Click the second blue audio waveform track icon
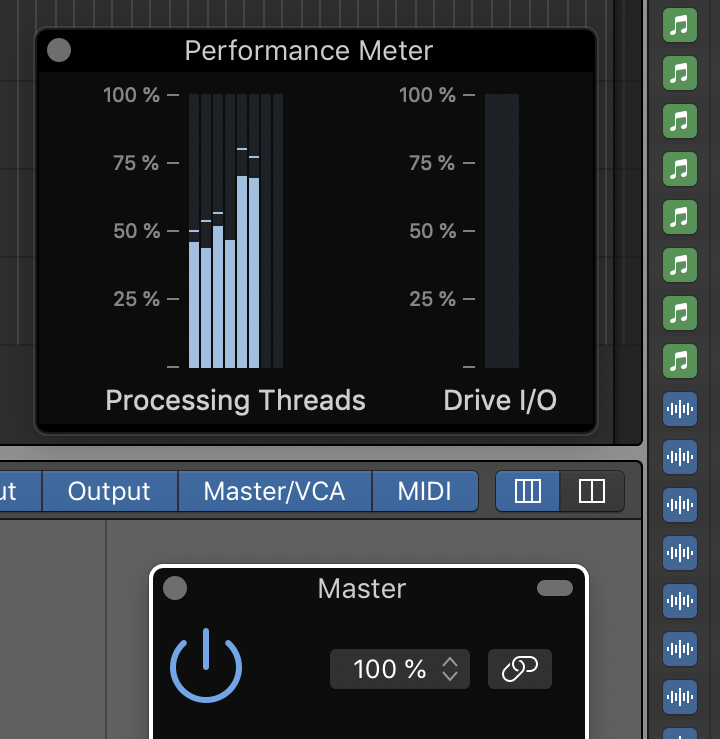Viewport: 720px width, 739px height. (680, 456)
